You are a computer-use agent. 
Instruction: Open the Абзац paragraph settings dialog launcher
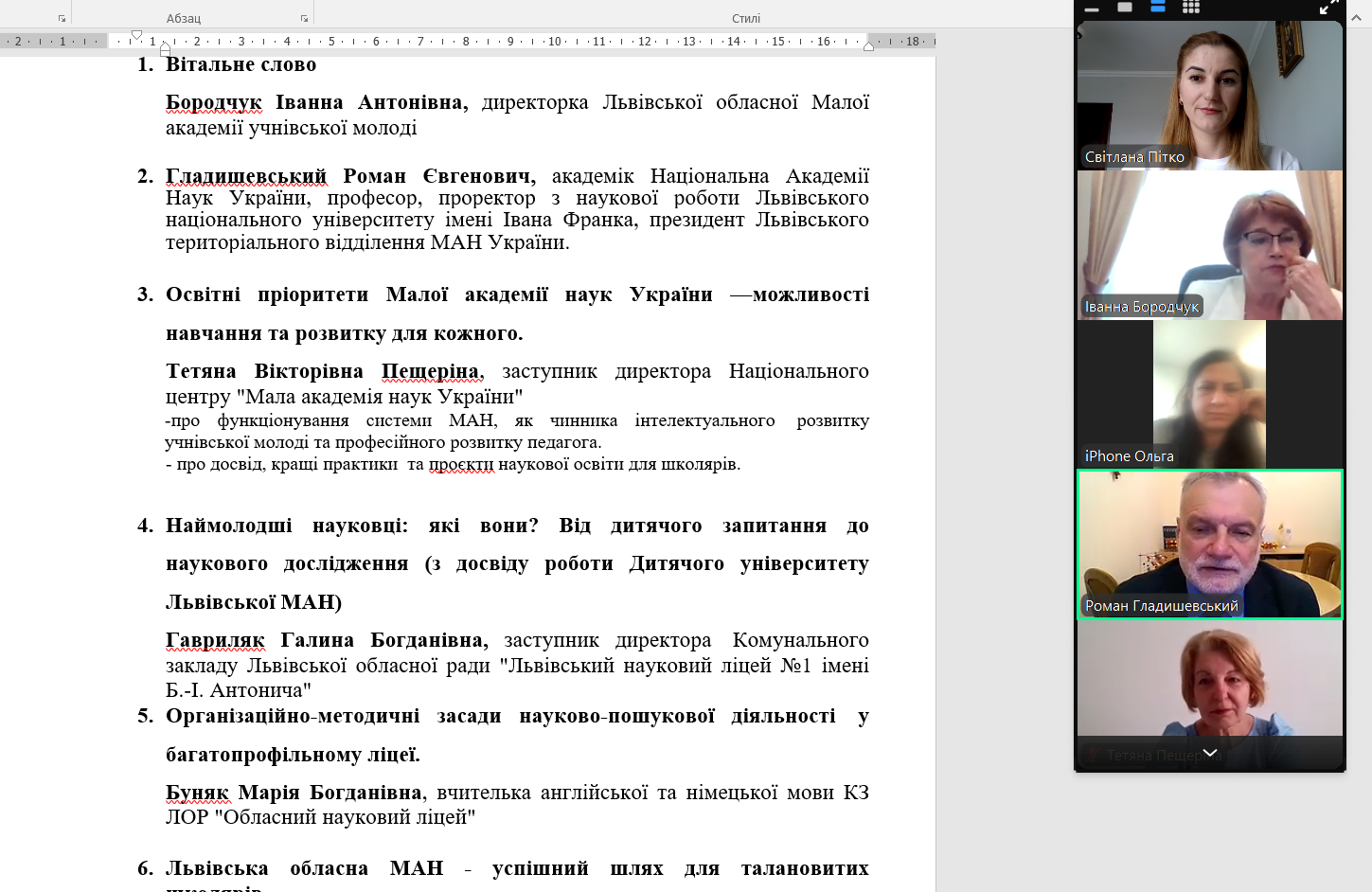(304, 18)
